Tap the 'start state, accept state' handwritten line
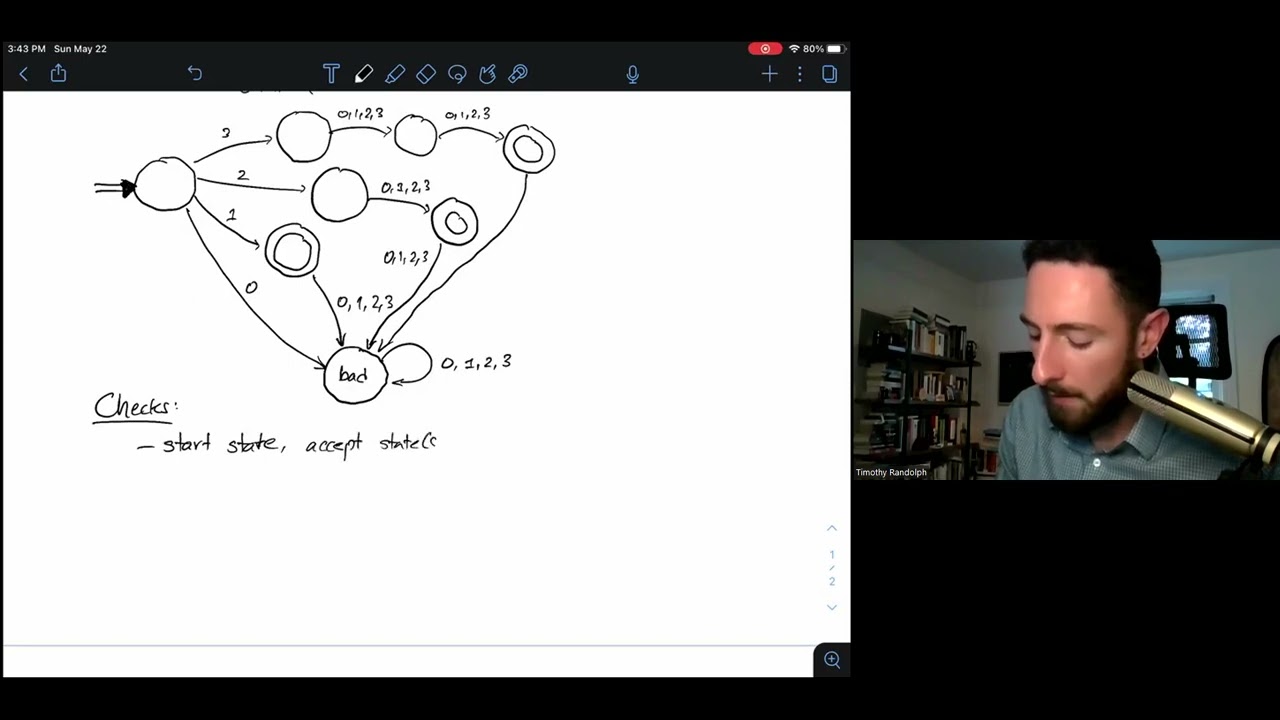The image size is (1280, 720). pos(287,444)
